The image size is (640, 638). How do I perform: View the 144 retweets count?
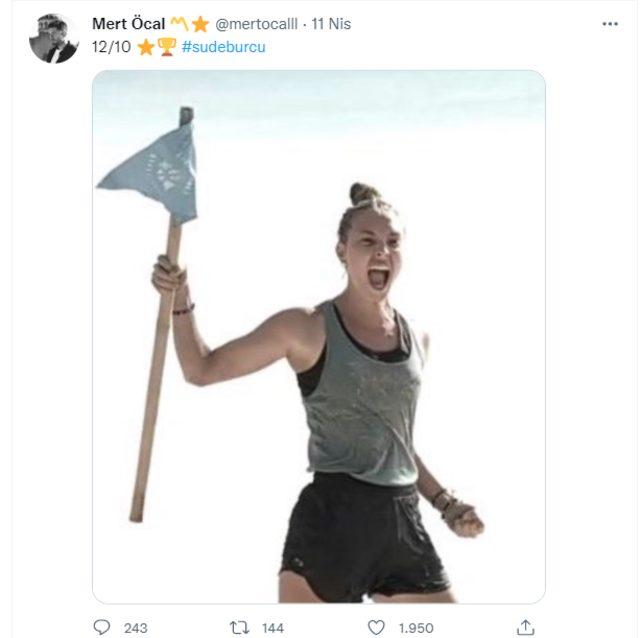pos(273,628)
